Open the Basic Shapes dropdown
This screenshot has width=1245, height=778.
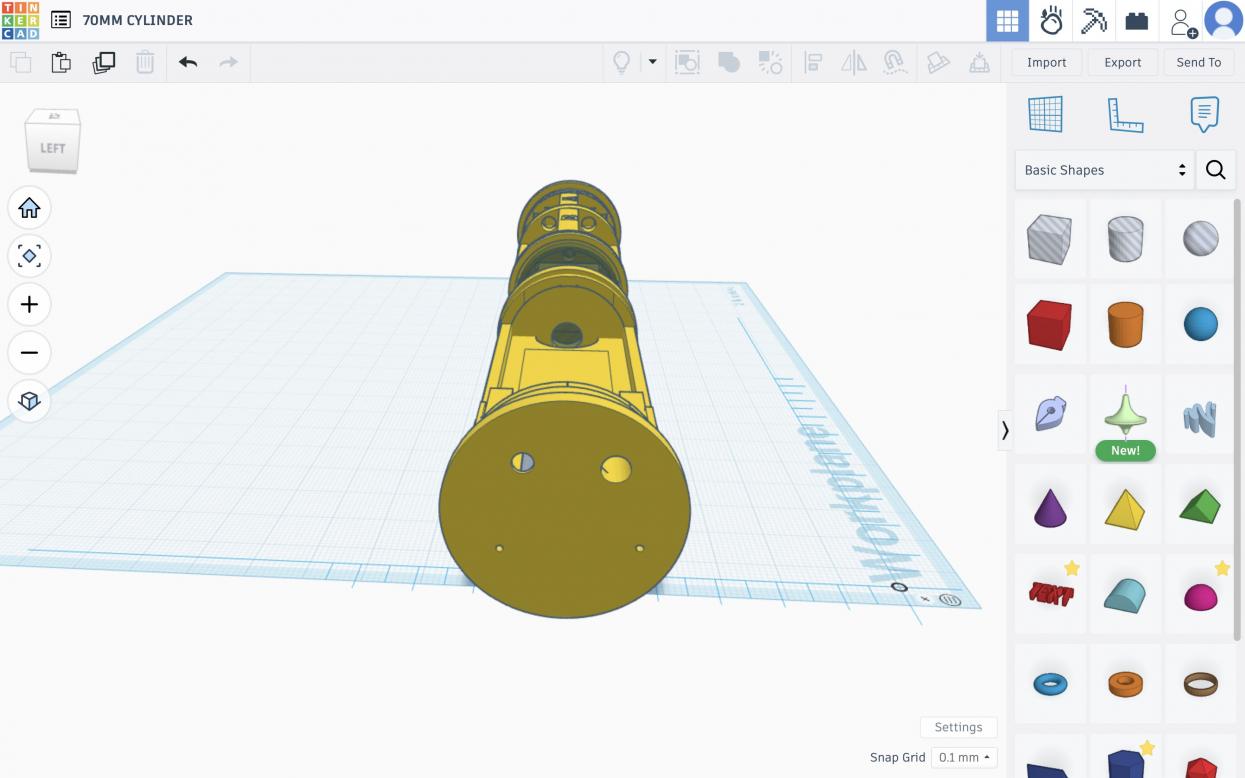1104,170
